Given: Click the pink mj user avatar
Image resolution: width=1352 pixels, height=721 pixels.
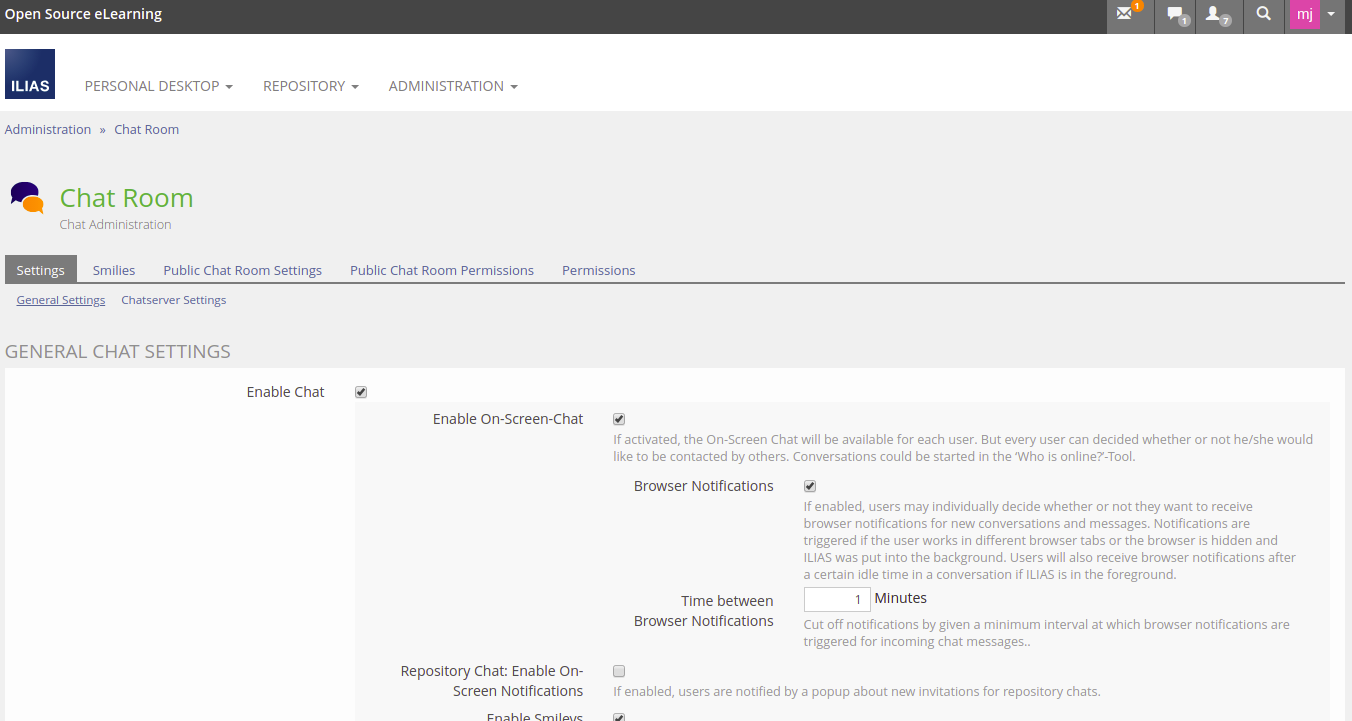Looking at the screenshot, I should click(1304, 15).
